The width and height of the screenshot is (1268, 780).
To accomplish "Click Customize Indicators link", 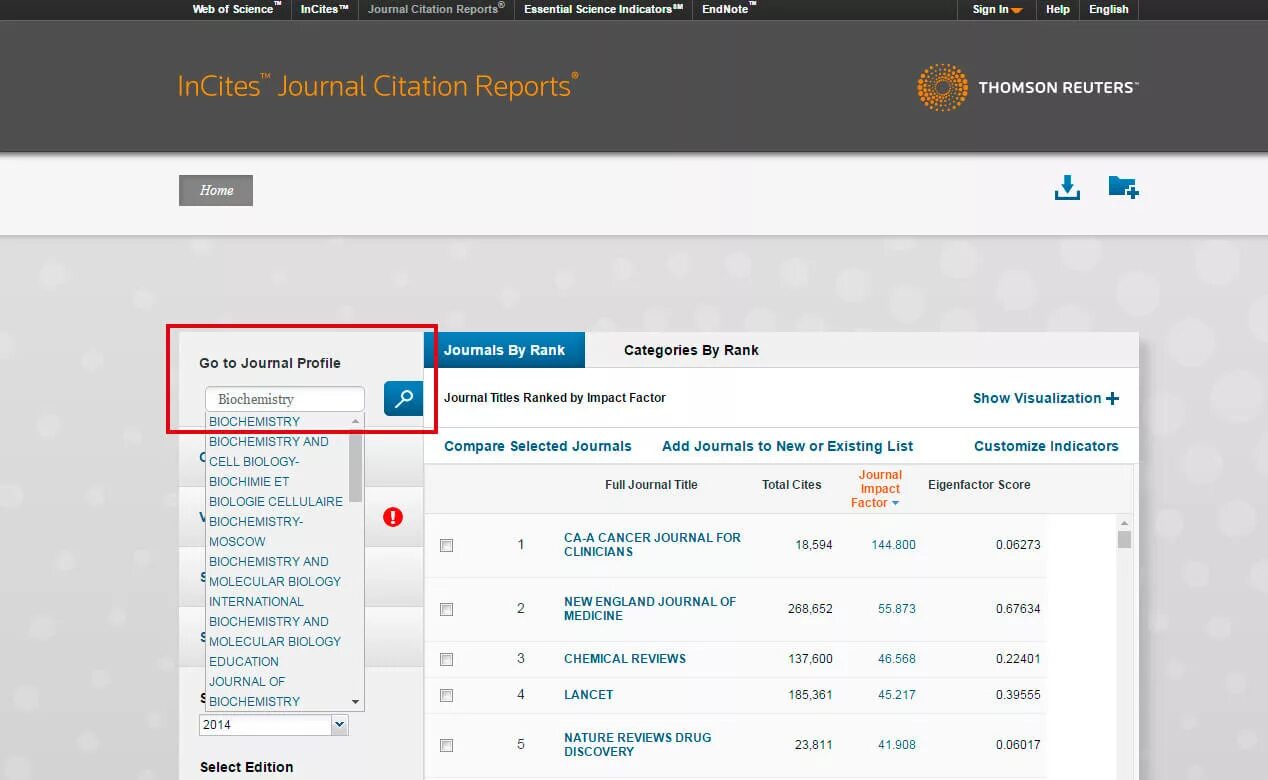I will [x=1046, y=446].
